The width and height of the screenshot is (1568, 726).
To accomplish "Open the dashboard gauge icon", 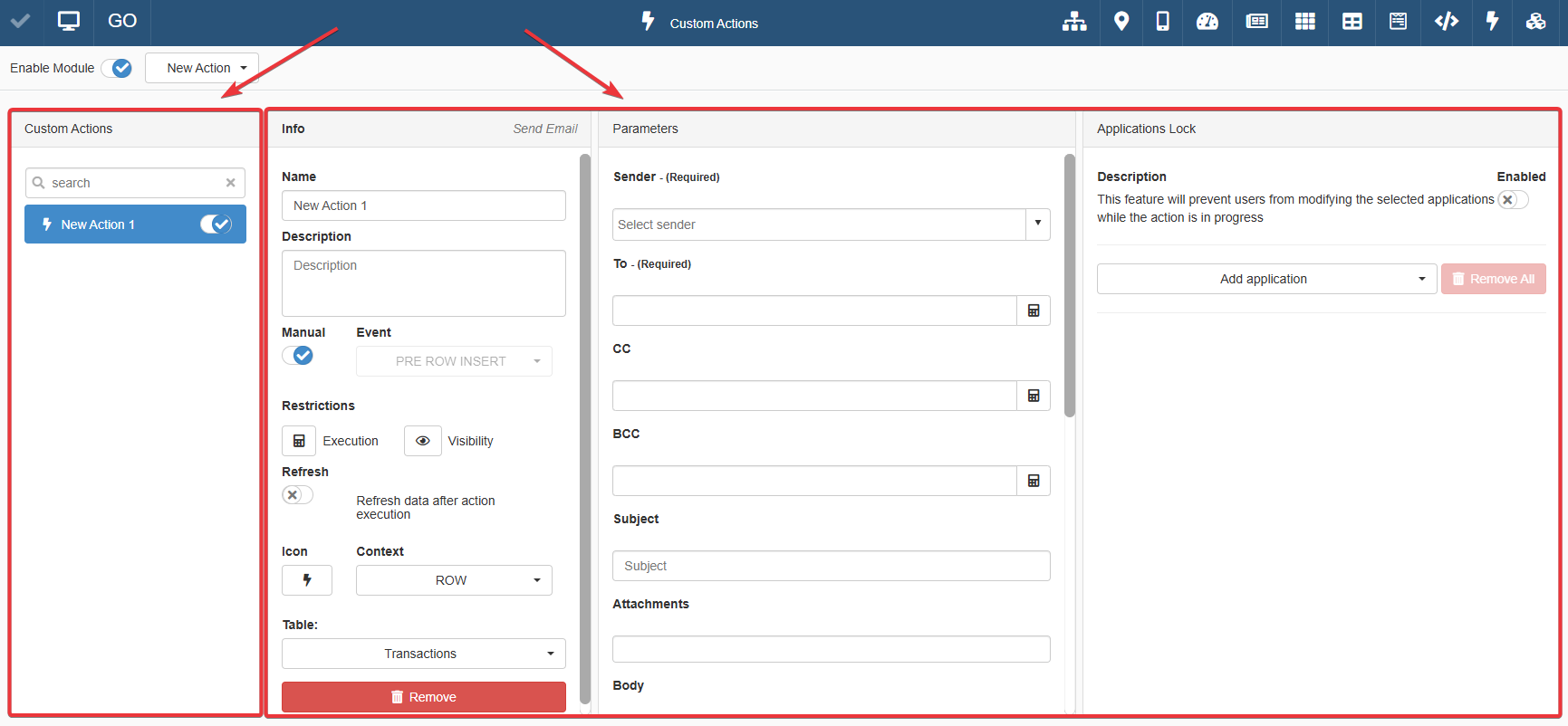I will [1207, 22].
